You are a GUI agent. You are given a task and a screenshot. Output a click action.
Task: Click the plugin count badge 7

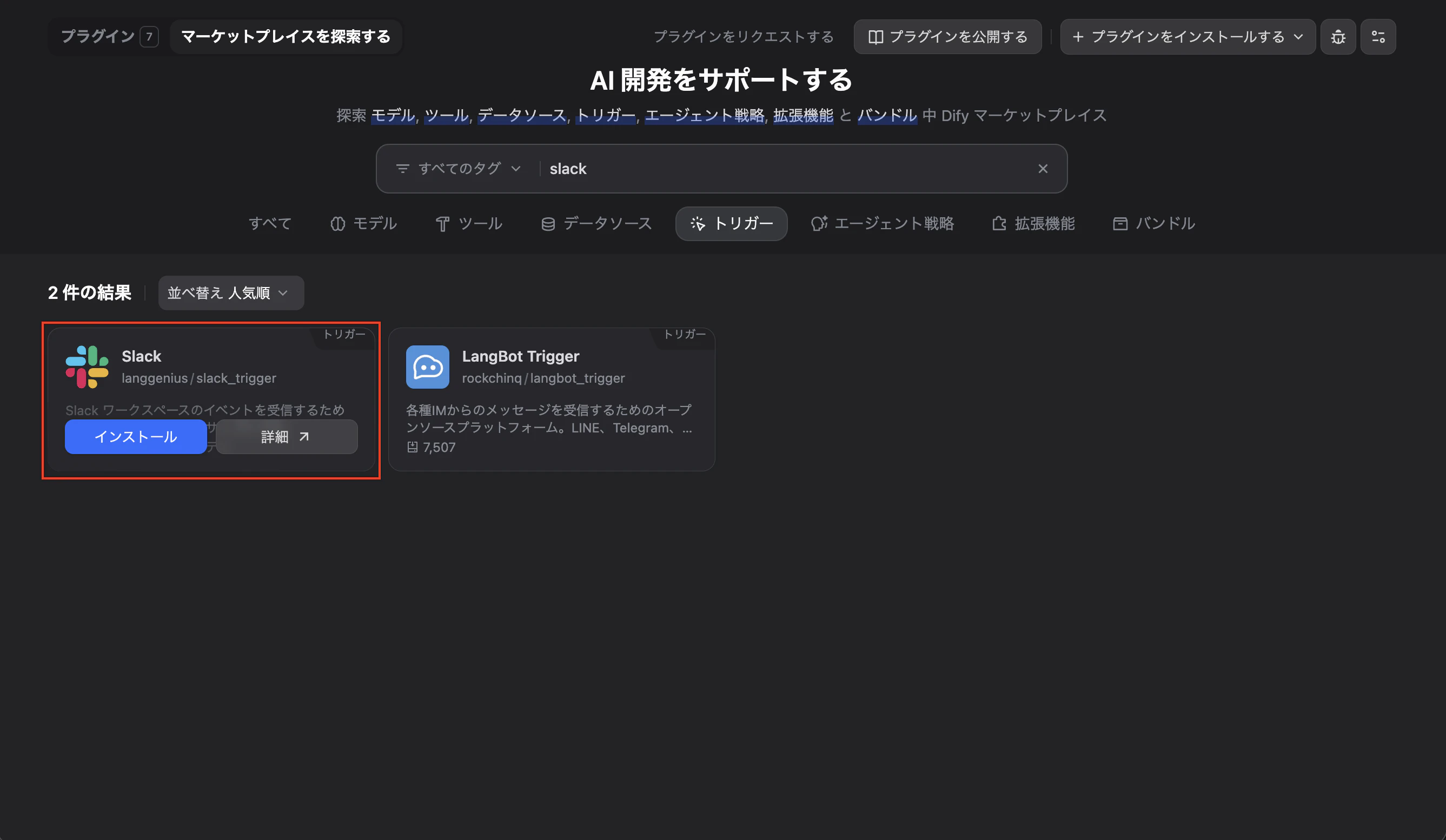(149, 37)
